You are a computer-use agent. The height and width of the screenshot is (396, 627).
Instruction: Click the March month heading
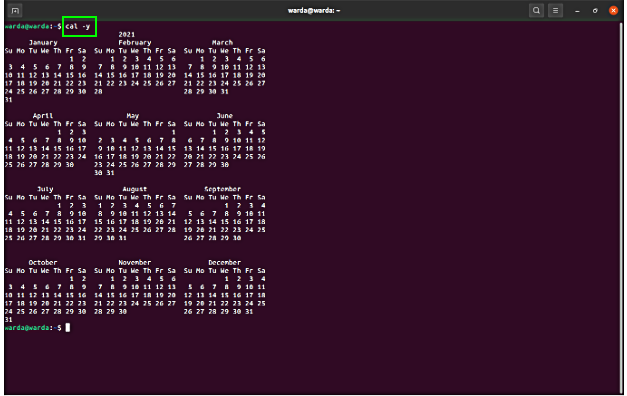(222, 42)
